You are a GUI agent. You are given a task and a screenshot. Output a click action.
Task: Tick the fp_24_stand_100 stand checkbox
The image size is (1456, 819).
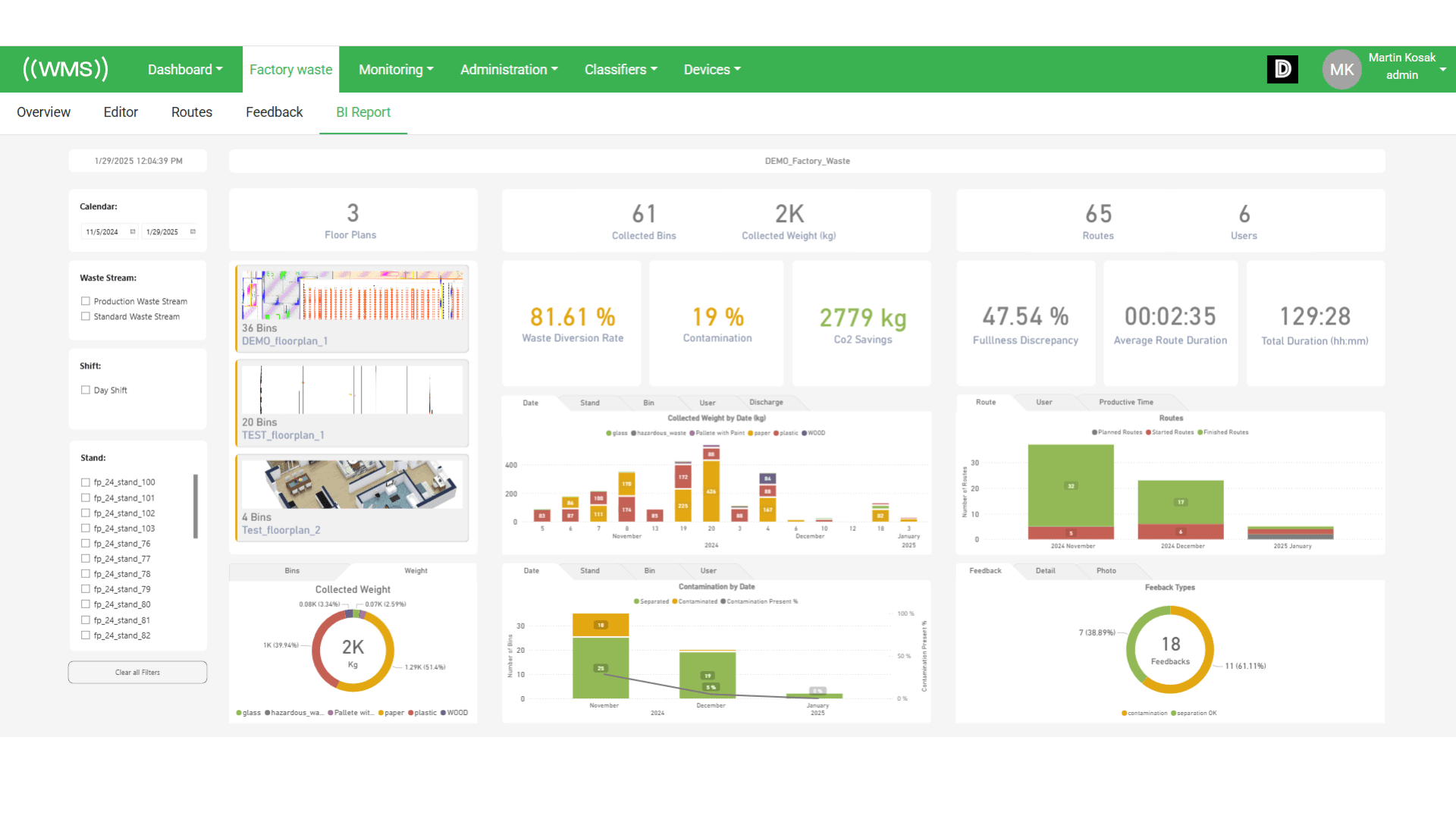tap(86, 482)
